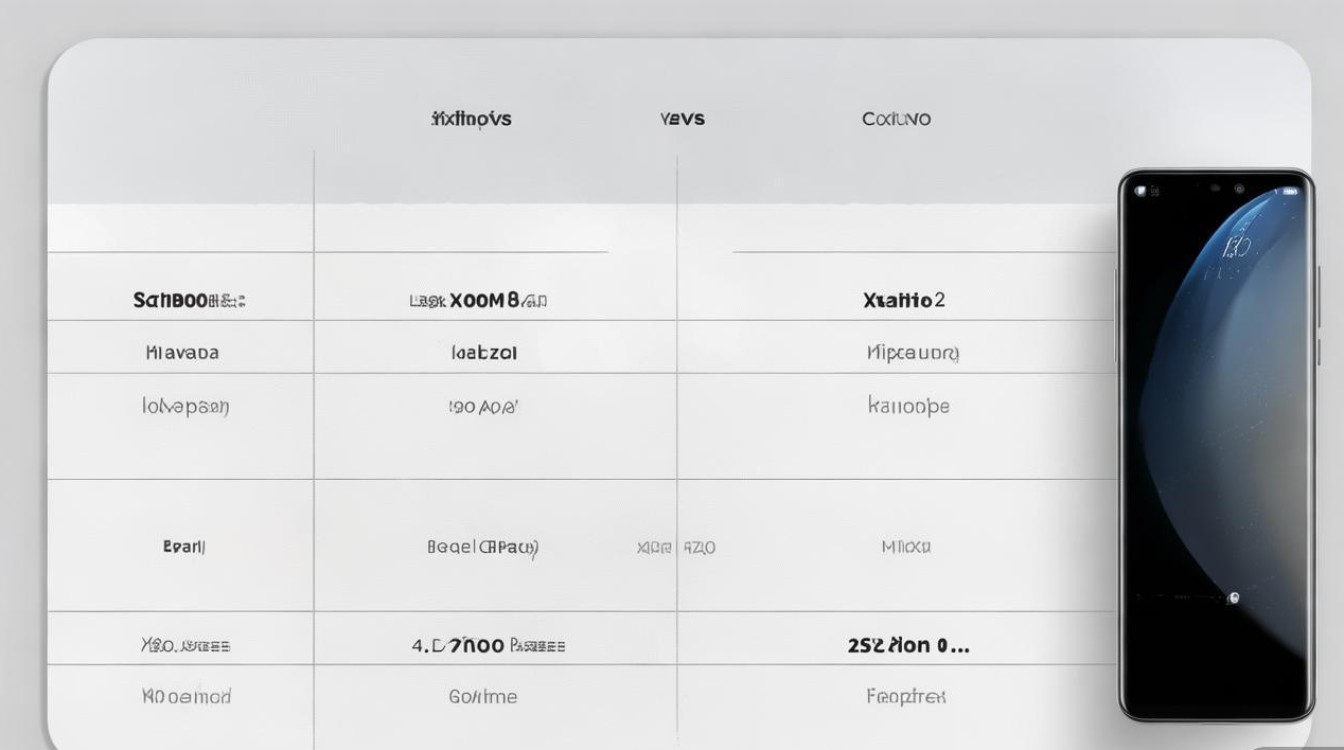Click the "Mlxxa" table cell

coord(906,547)
